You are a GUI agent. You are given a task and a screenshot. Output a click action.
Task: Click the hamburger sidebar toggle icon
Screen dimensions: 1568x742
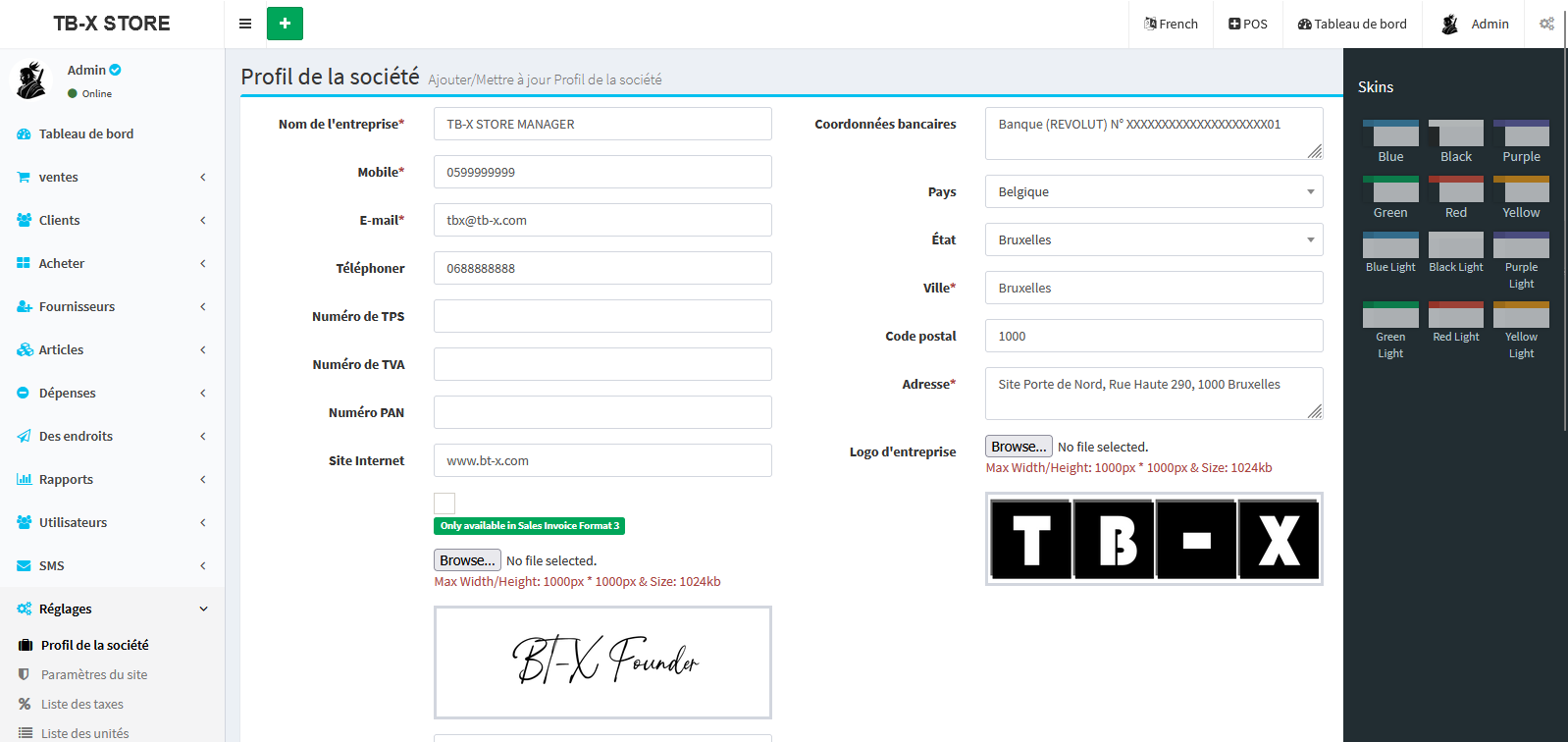(245, 24)
